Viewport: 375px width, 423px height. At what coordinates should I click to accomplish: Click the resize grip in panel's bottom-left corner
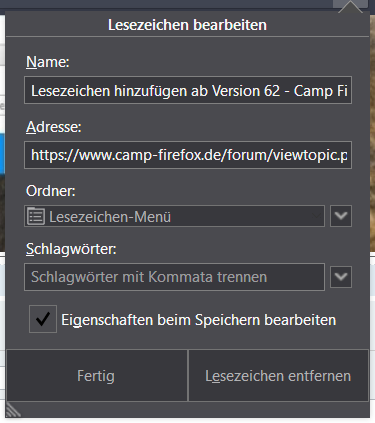point(13,409)
